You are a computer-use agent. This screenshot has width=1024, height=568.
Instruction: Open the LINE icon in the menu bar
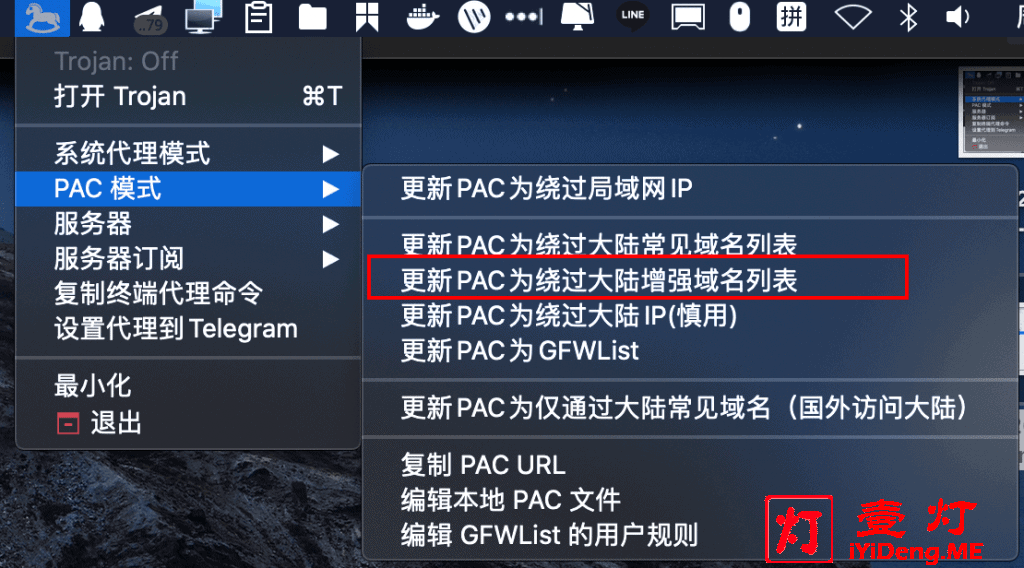point(632,16)
